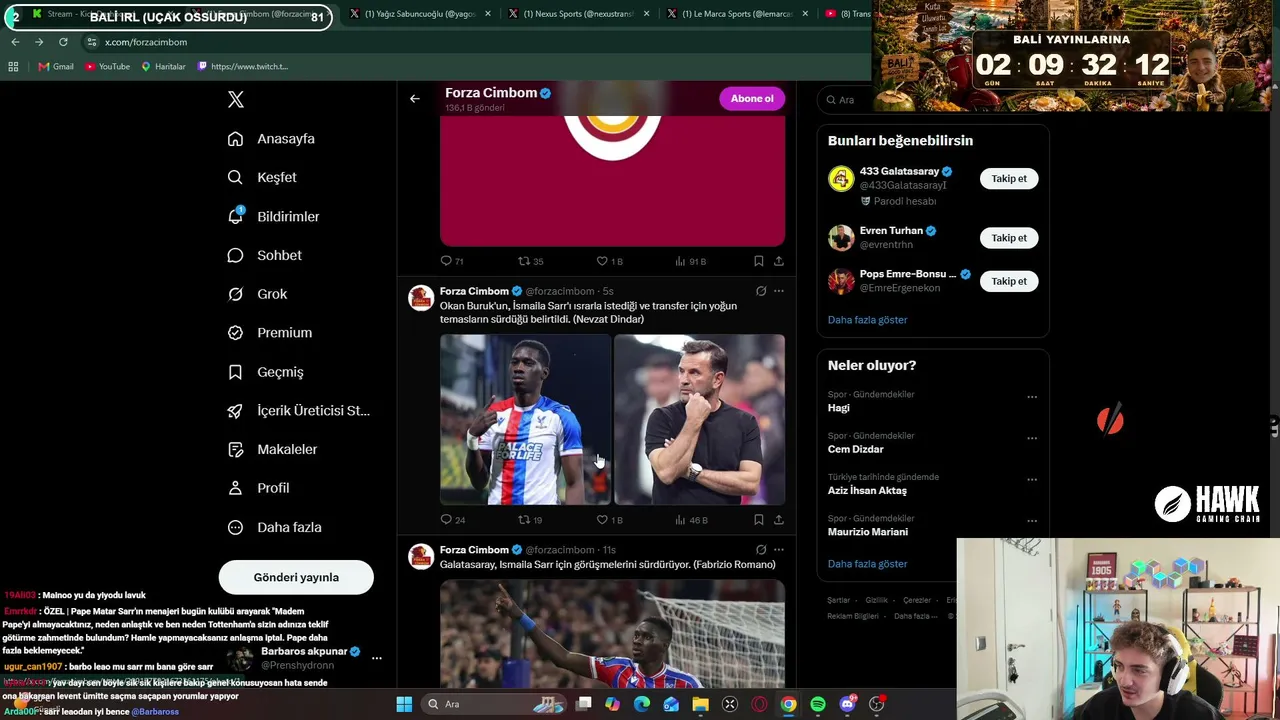1280x720 pixels.
Task: Click the Makaleler document icon
Action: tap(235, 450)
